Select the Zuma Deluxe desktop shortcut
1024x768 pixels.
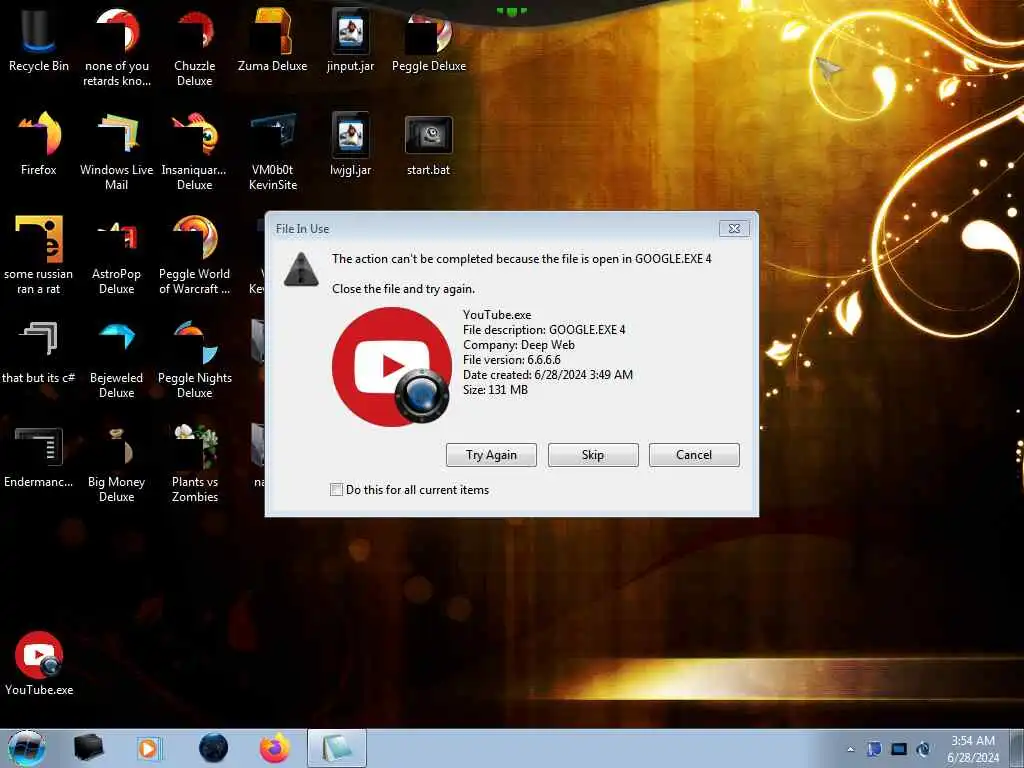pos(272,40)
